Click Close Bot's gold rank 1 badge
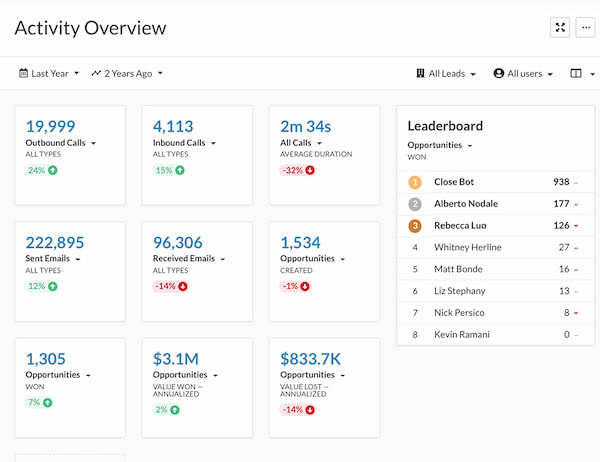Image resolution: width=600 pixels, height=462 pixels. tap(415, 182)
